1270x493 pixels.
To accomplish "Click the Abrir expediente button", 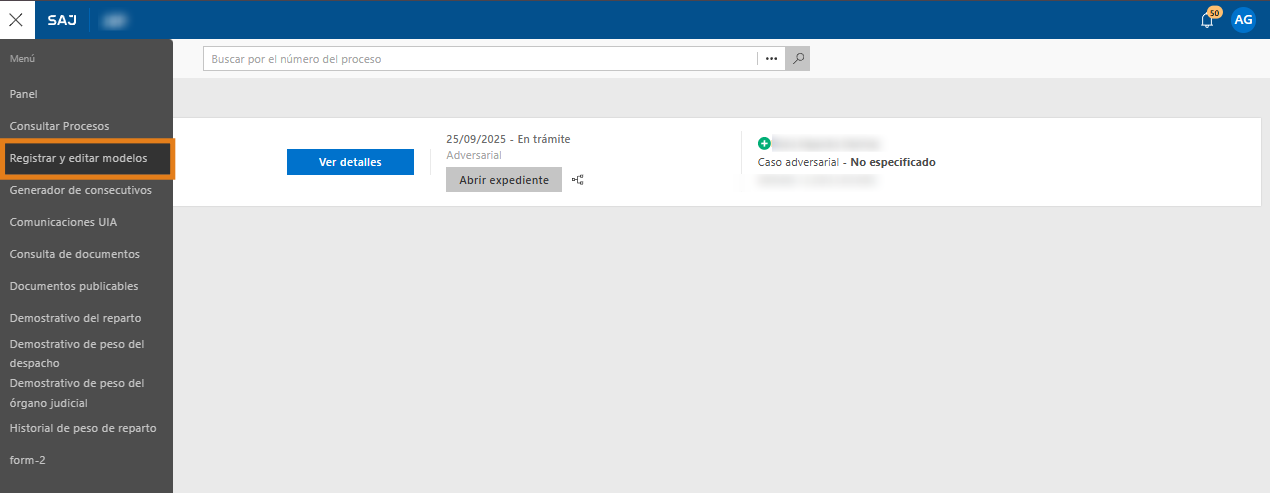I will (x=504, y=180).
